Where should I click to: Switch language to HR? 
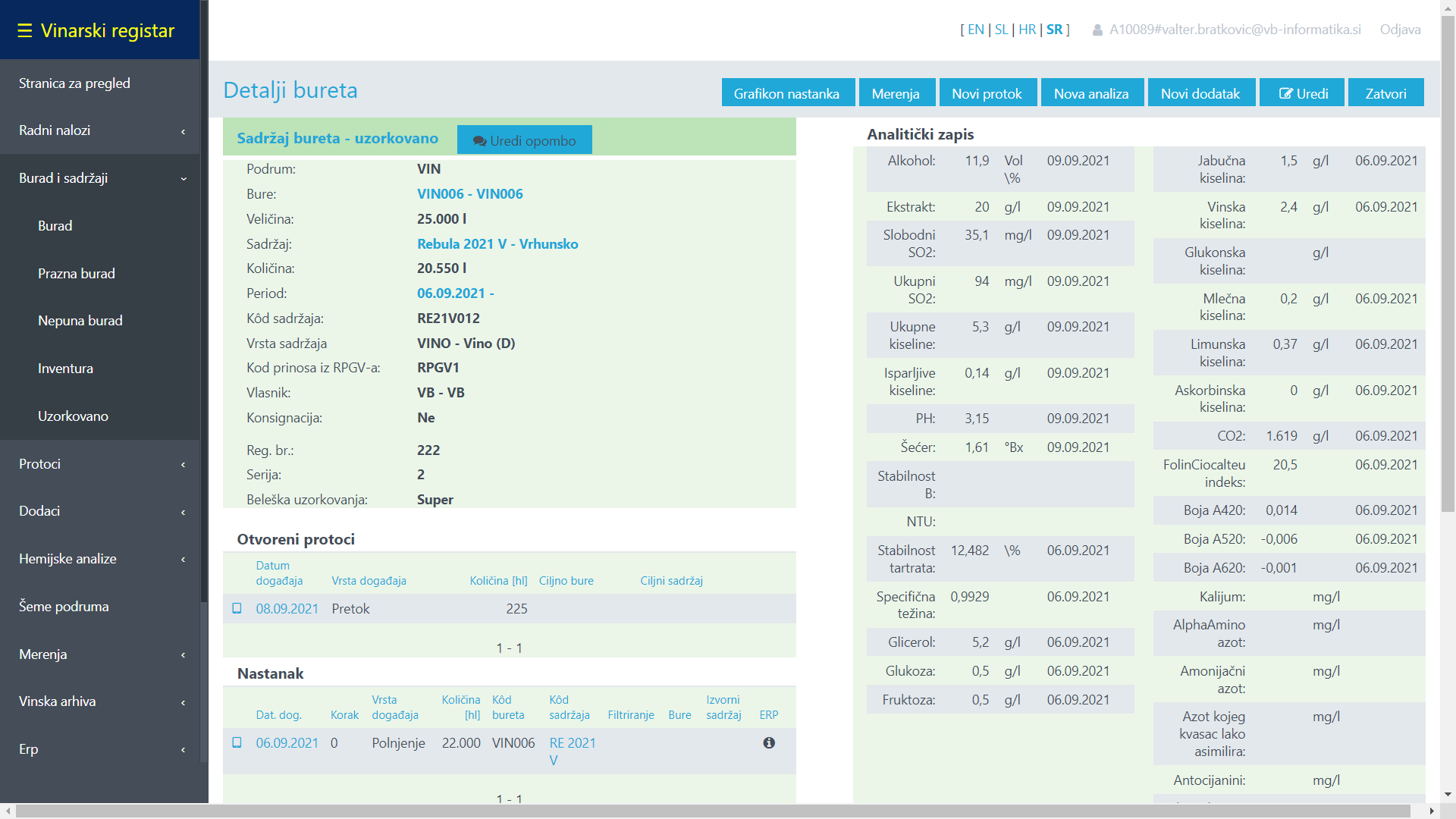click(1027, 30)
